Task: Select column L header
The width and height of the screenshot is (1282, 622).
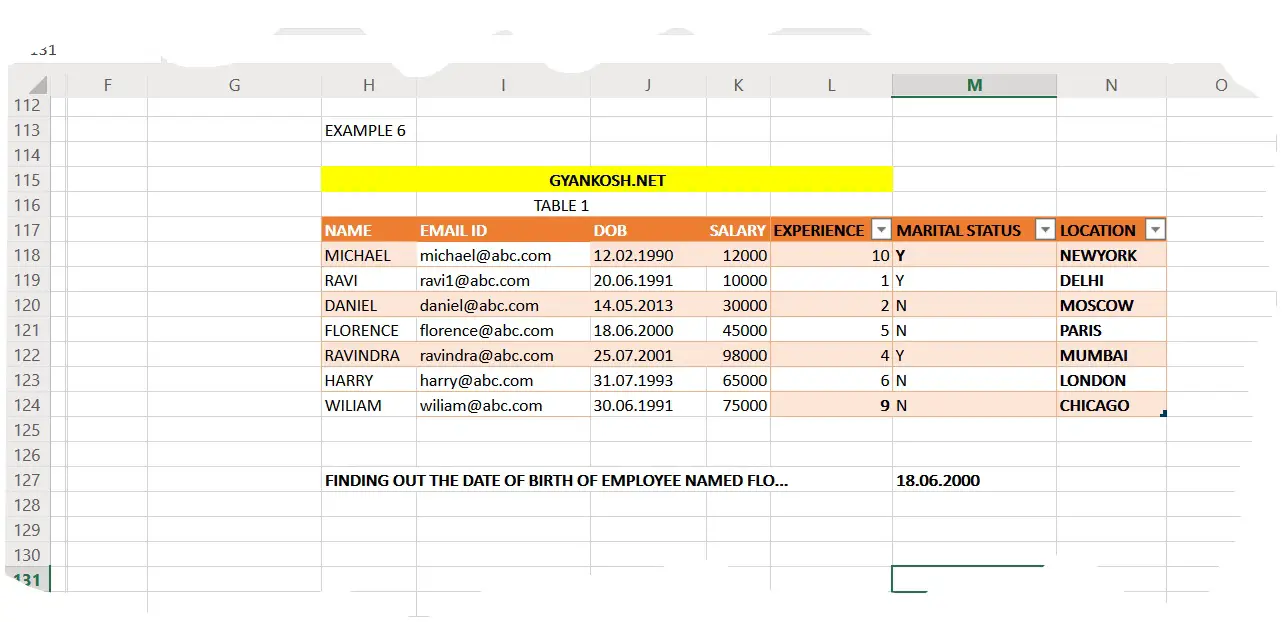Action: click(x=831, y=86)
